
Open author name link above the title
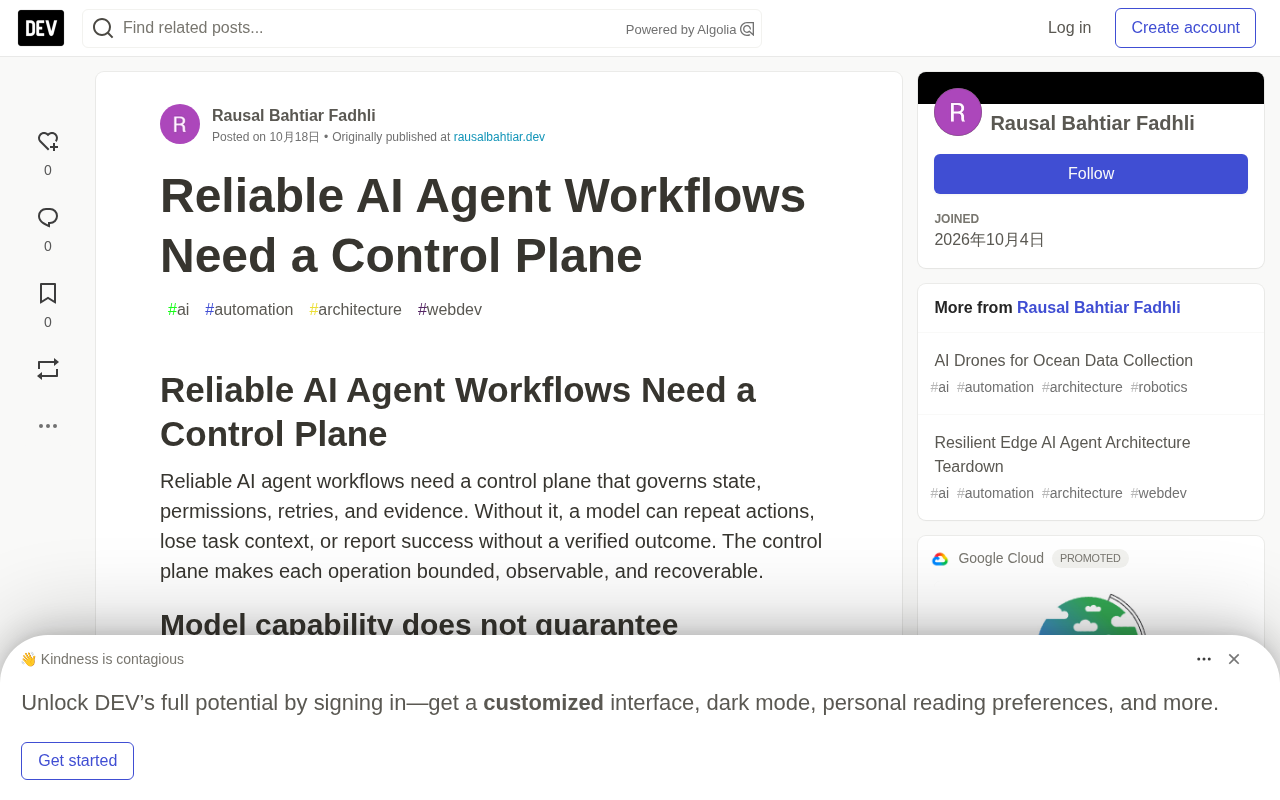(294, 116)
